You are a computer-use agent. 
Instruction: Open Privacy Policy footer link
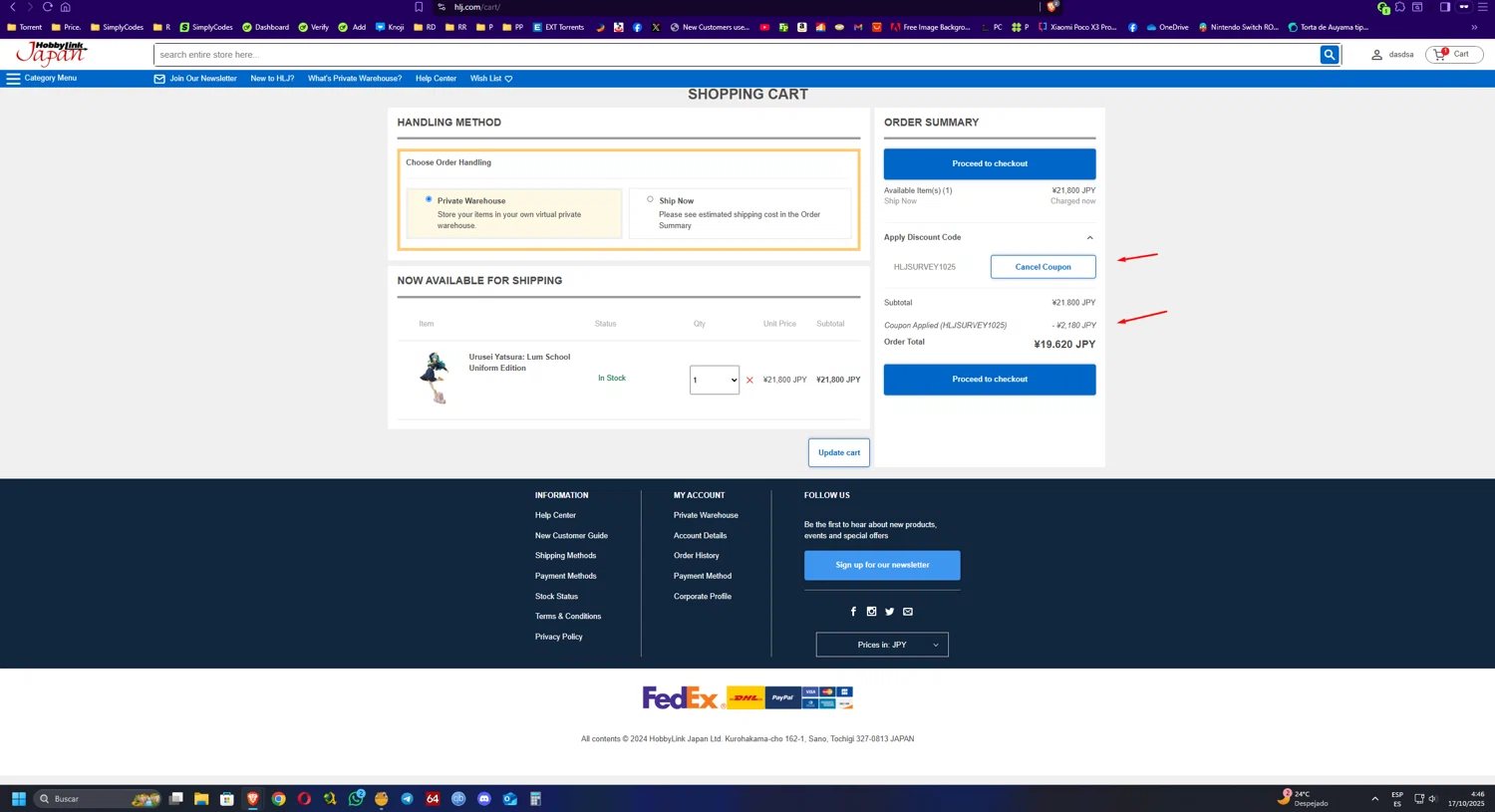coord(558,637)
